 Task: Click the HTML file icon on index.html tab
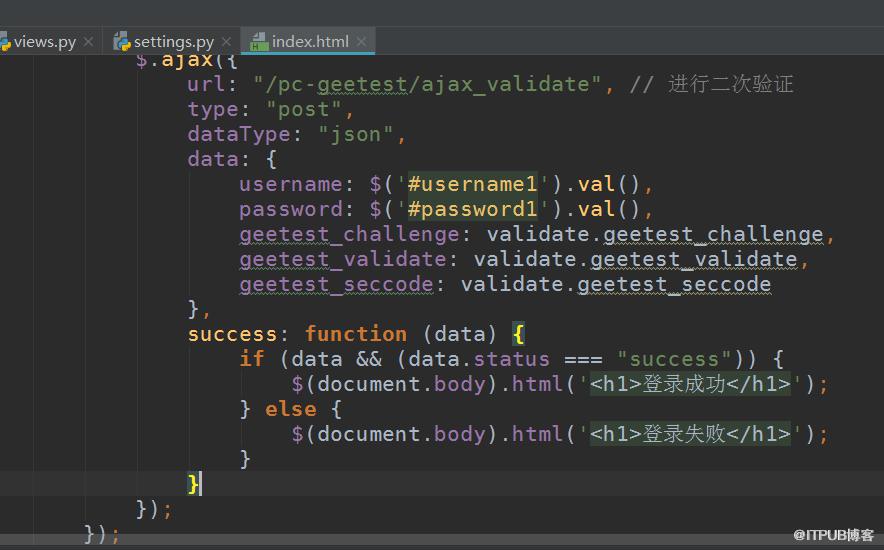[259, 42]
